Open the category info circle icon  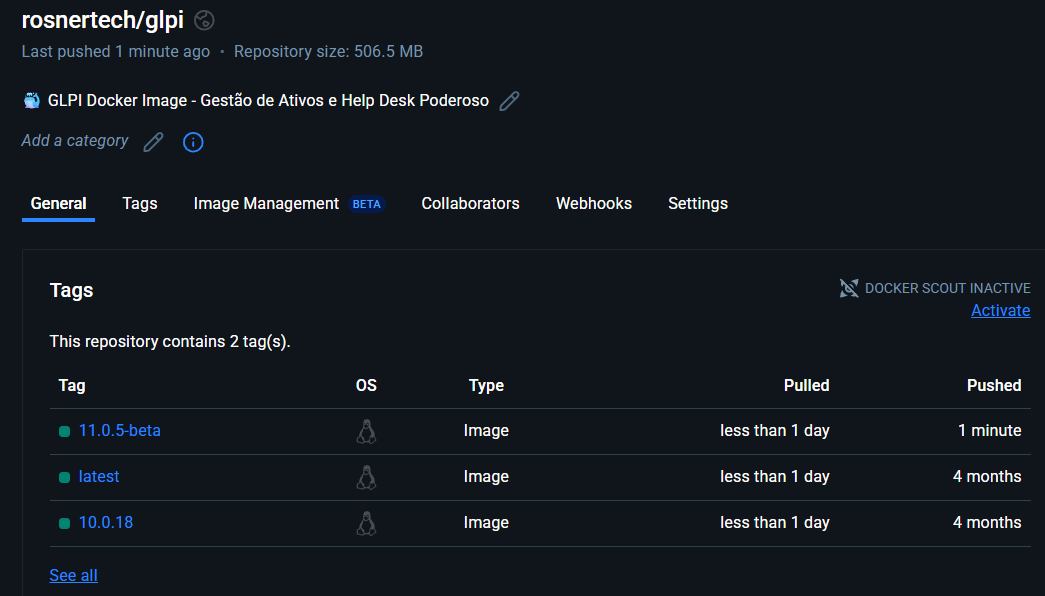[x=193, y=142]
